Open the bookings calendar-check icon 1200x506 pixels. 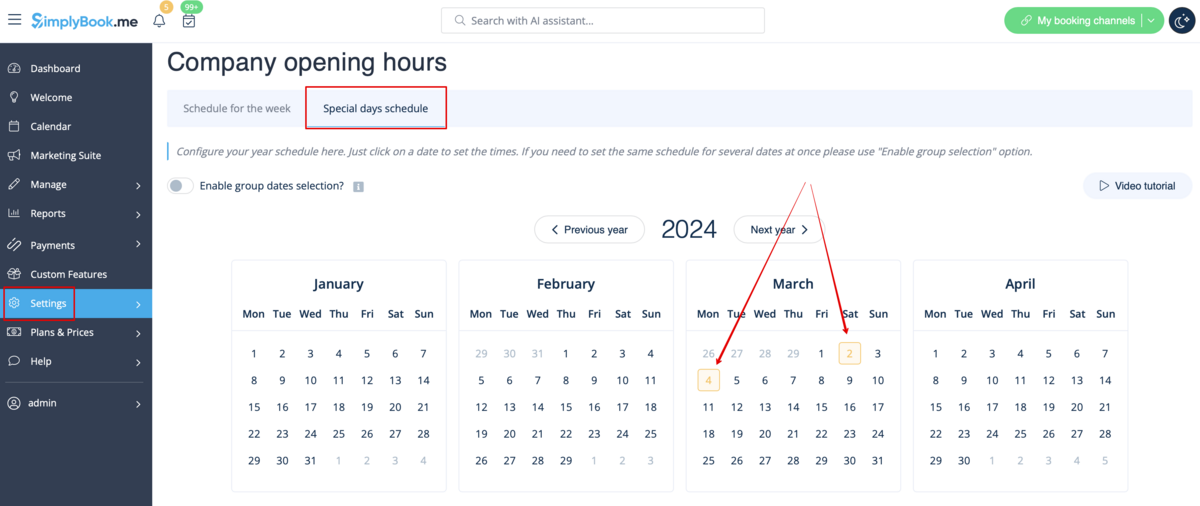(x=188, y=21)
